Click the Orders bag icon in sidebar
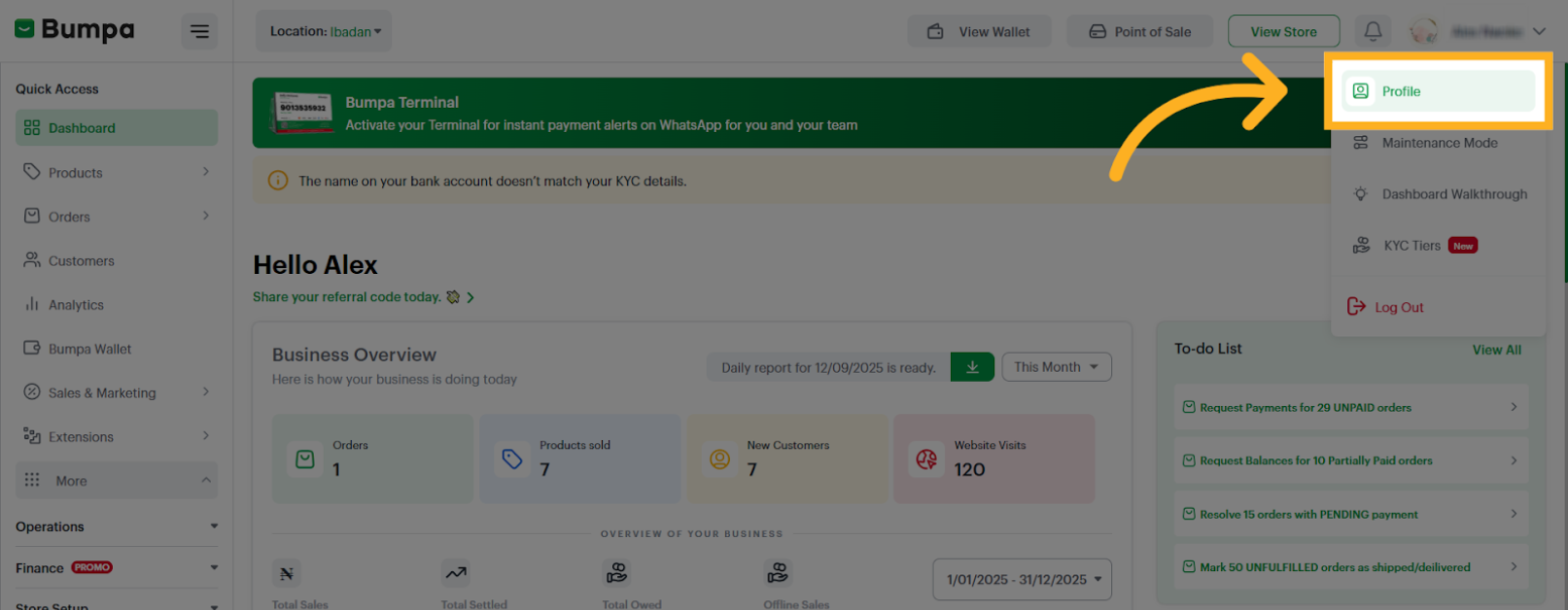 coord(32,216)
